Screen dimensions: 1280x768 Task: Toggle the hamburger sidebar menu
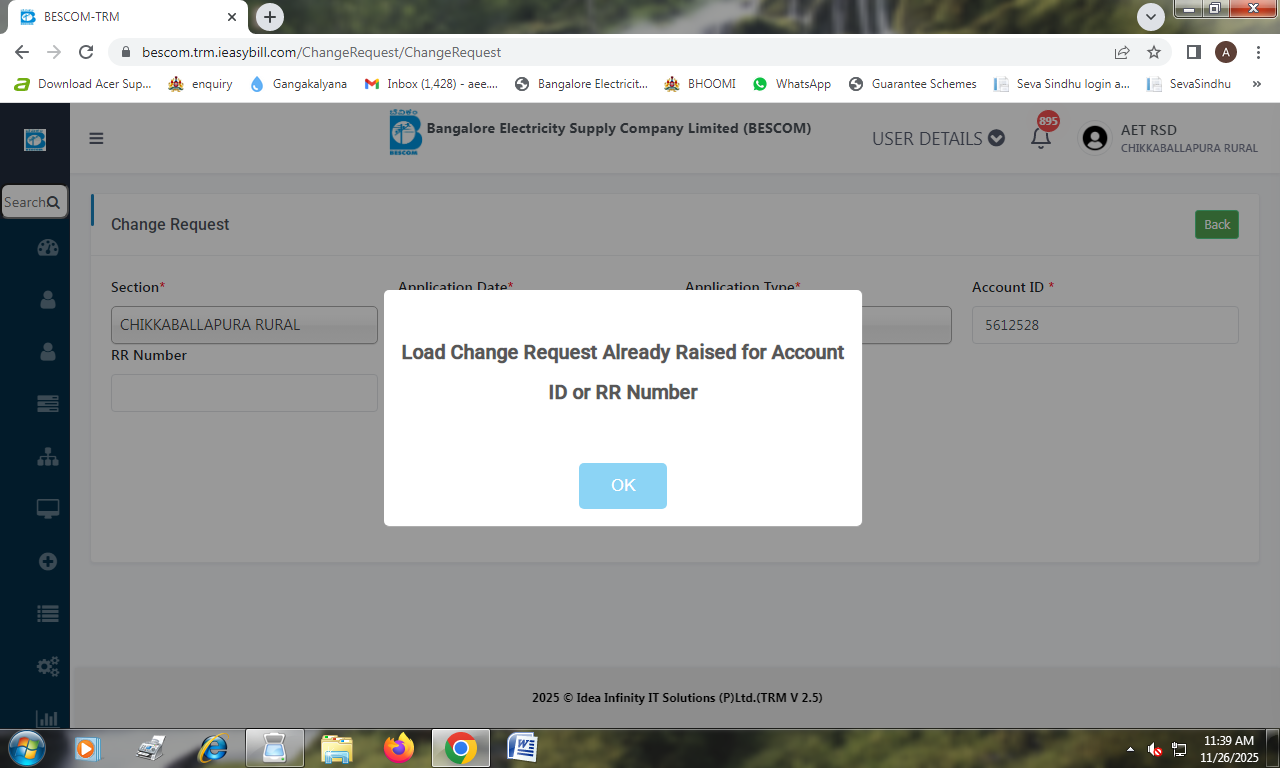96,138
